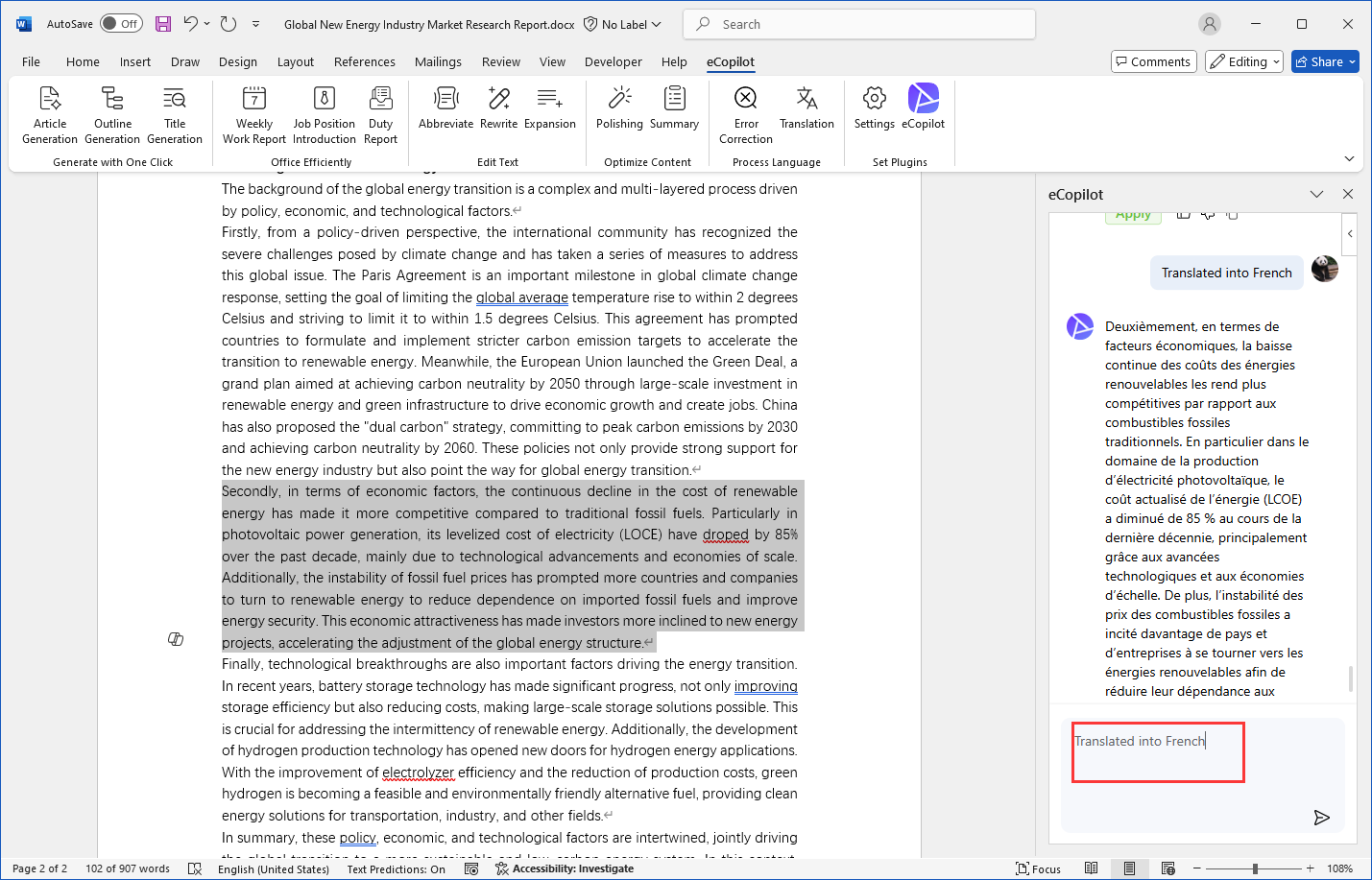Send the message in eCopilot
This screenshot has height=880, width=1372.
coord(1321,818)
